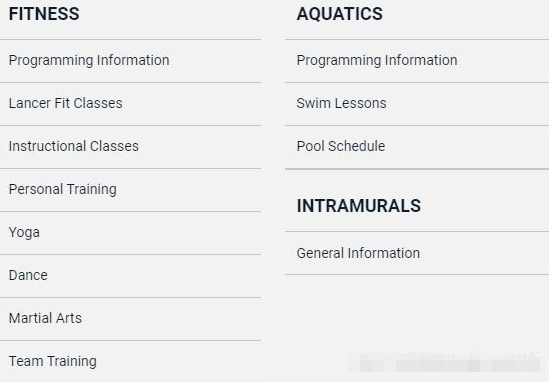View the Pool Schedule link

(x=341, y=146)
